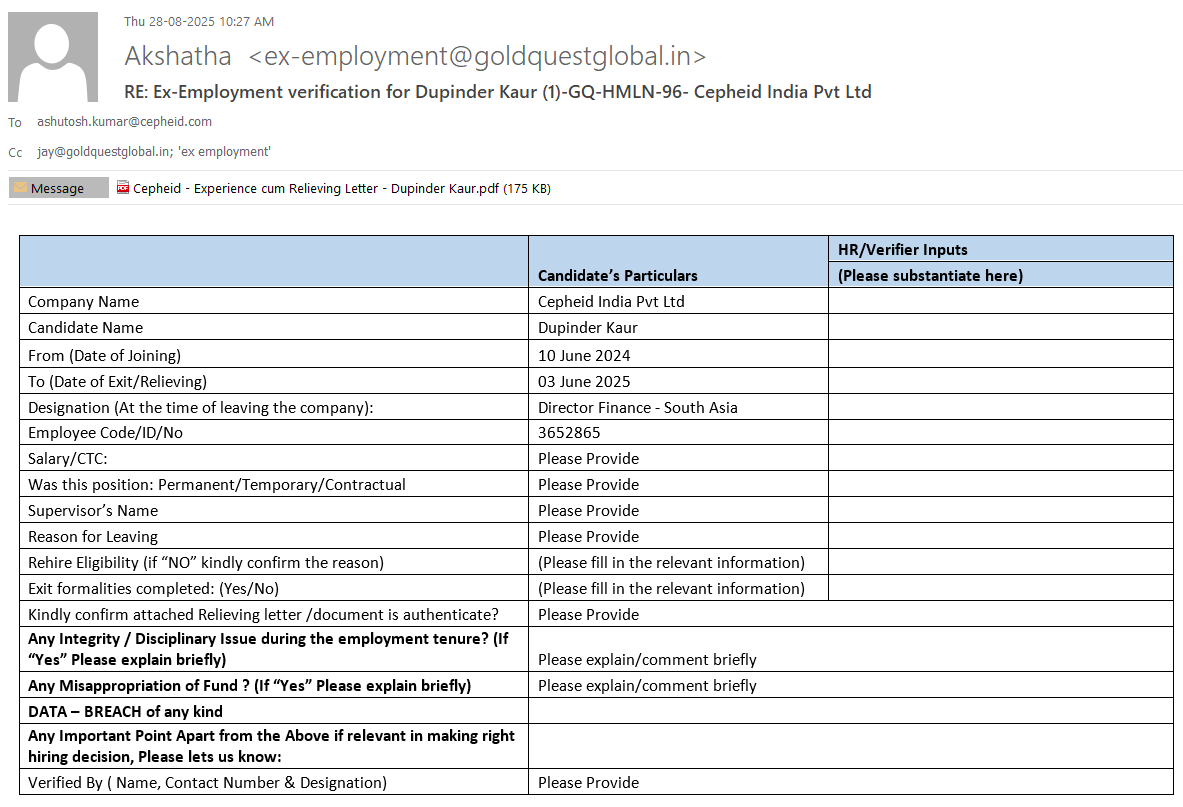Click 'Please Provide' in the Verified By row
This screenshot has height=807, width=1183.
pos(588,782)
